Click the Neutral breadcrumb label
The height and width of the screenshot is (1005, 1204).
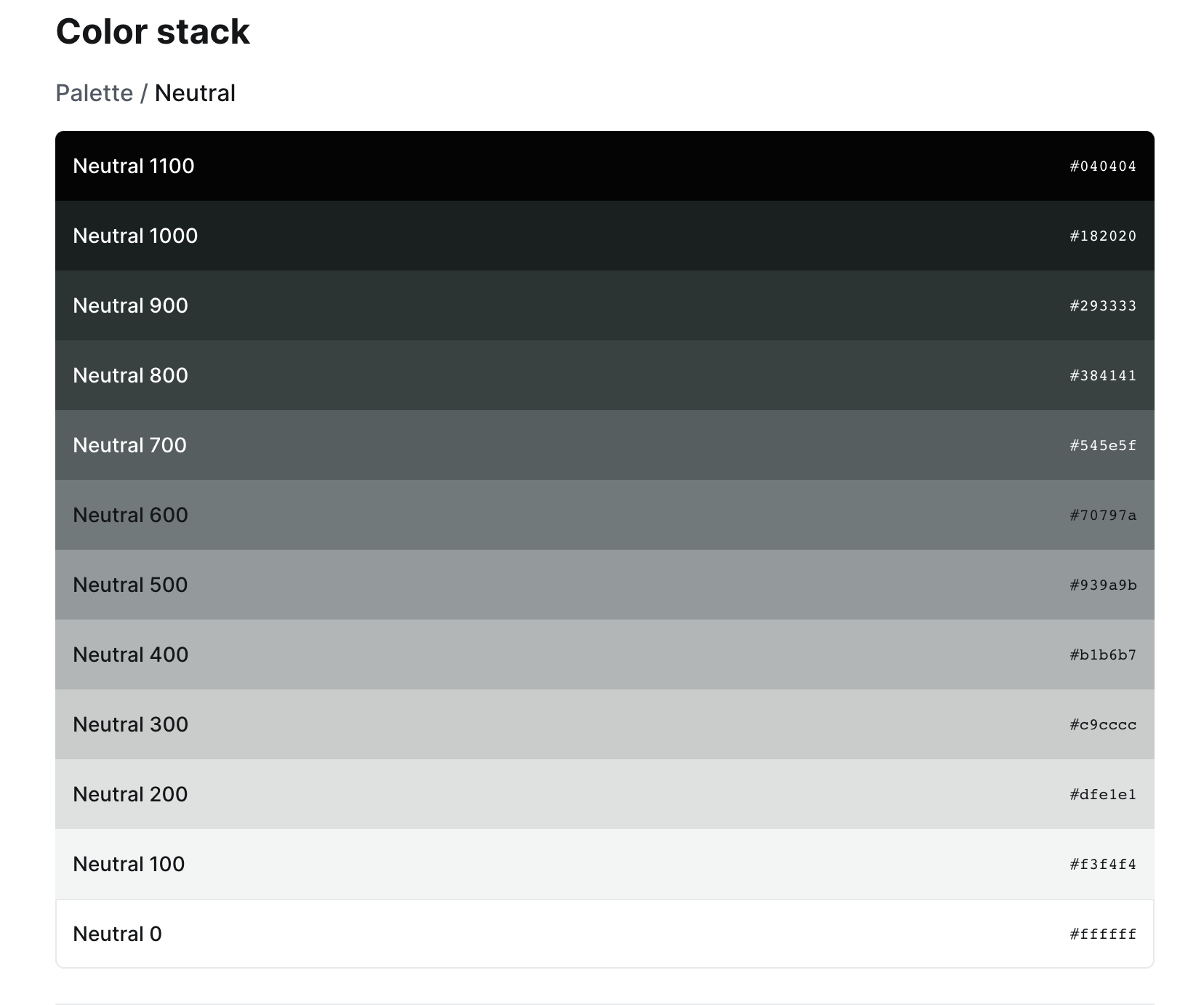(196, 93)
